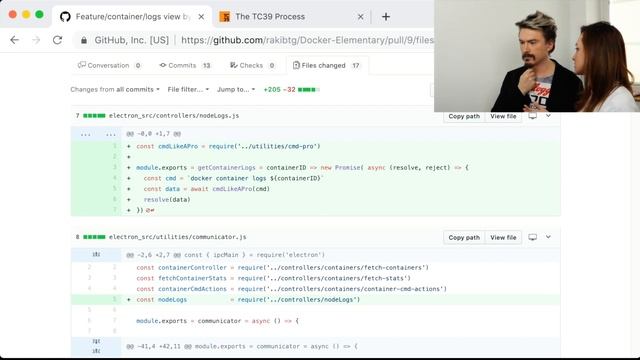Open a new browser tab with the plus icon
The width and height of the screenshot is (640, 360).
coord(386,17)
